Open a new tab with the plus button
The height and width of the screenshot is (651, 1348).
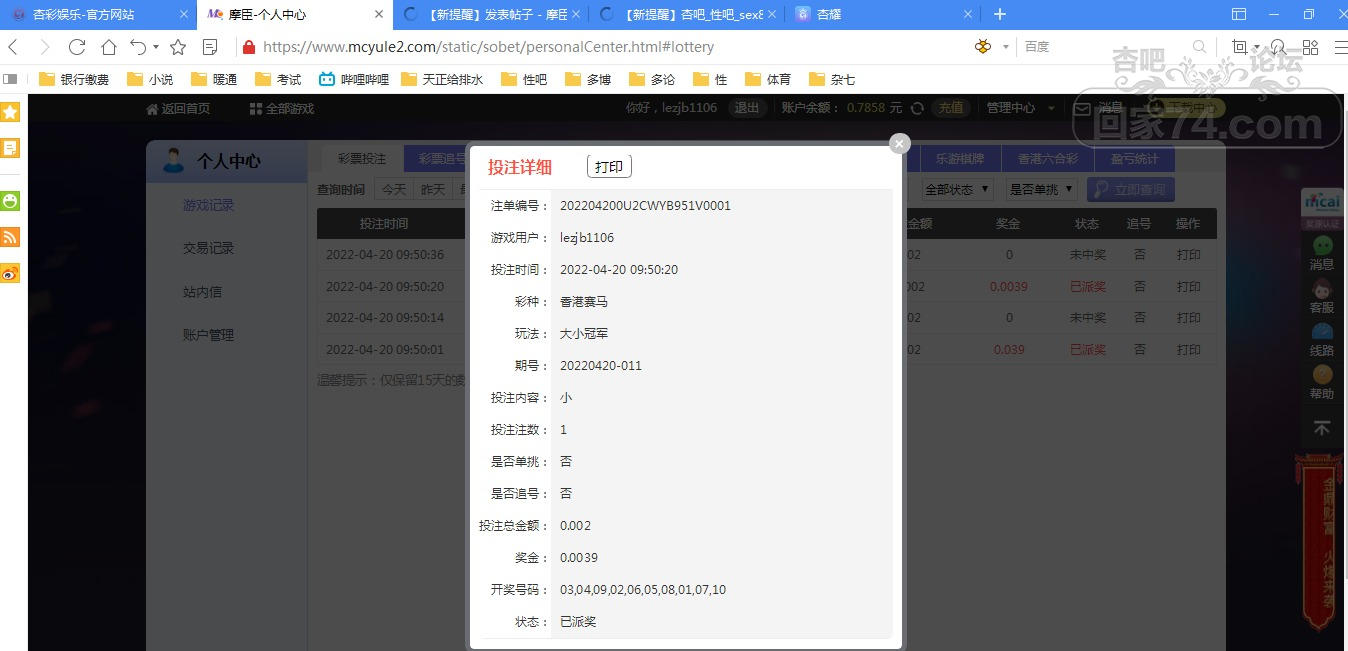tap(999, 15)
